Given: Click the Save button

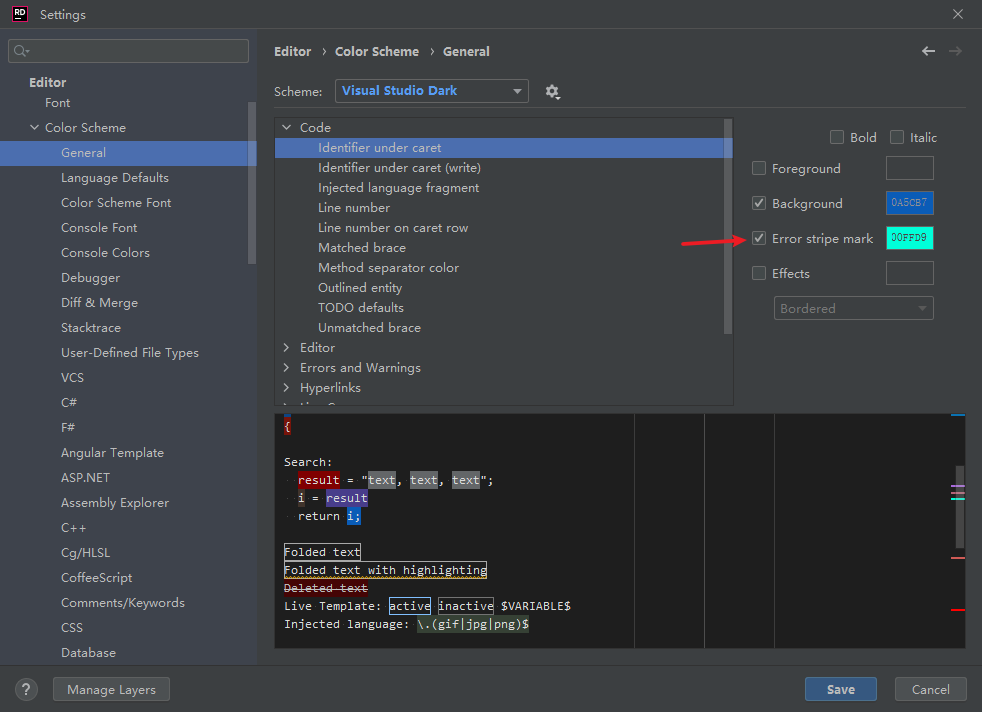Looking at the screenshot, I should point(840,689).
